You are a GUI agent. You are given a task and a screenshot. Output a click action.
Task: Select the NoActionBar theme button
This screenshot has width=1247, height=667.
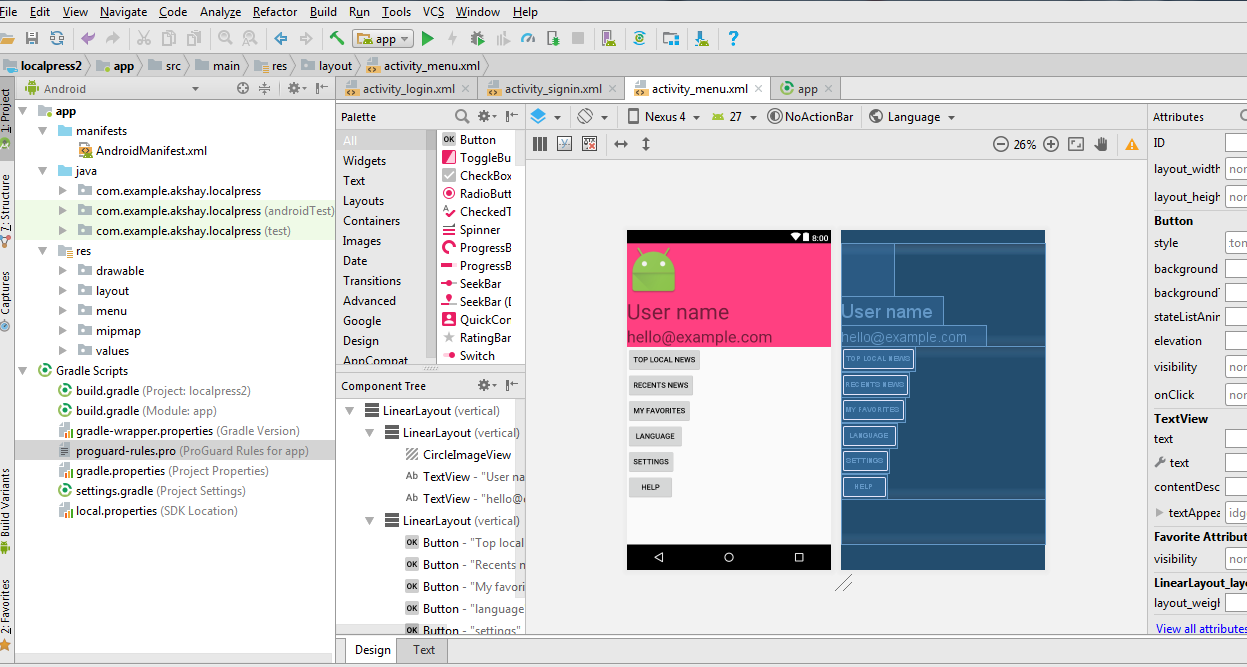point(810,116)
